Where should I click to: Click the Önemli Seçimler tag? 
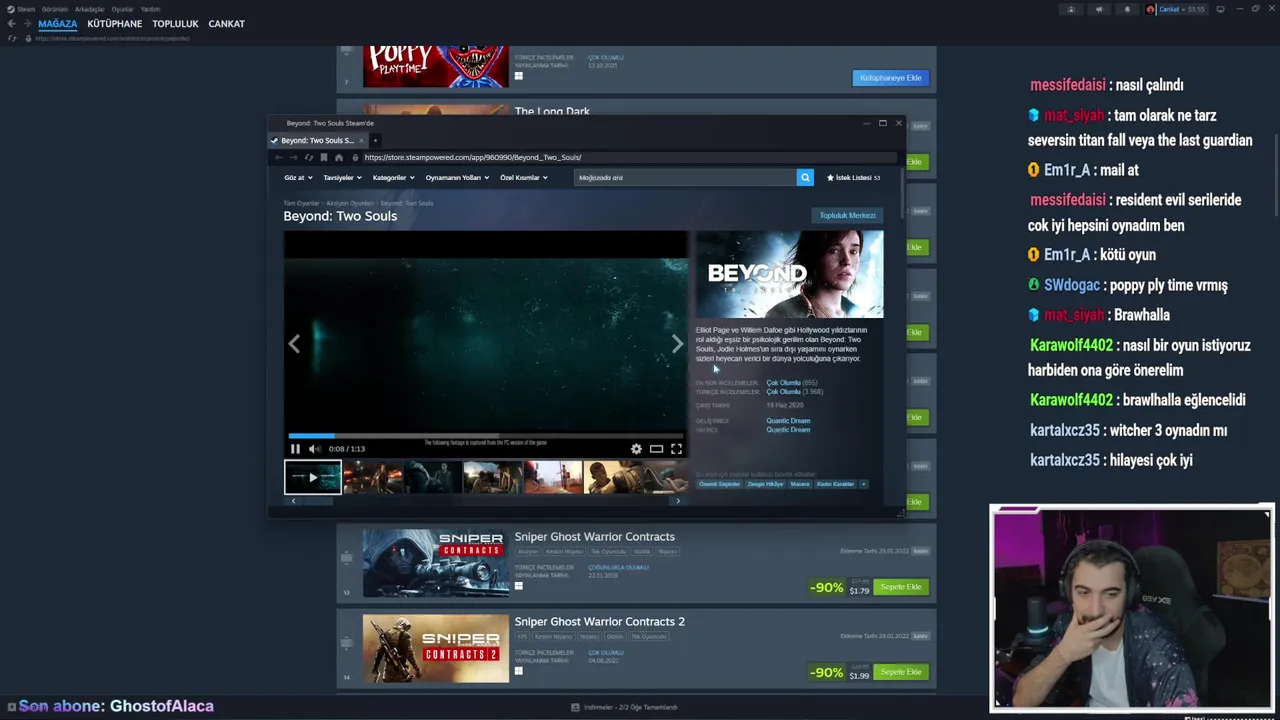(x=719, y=484)
